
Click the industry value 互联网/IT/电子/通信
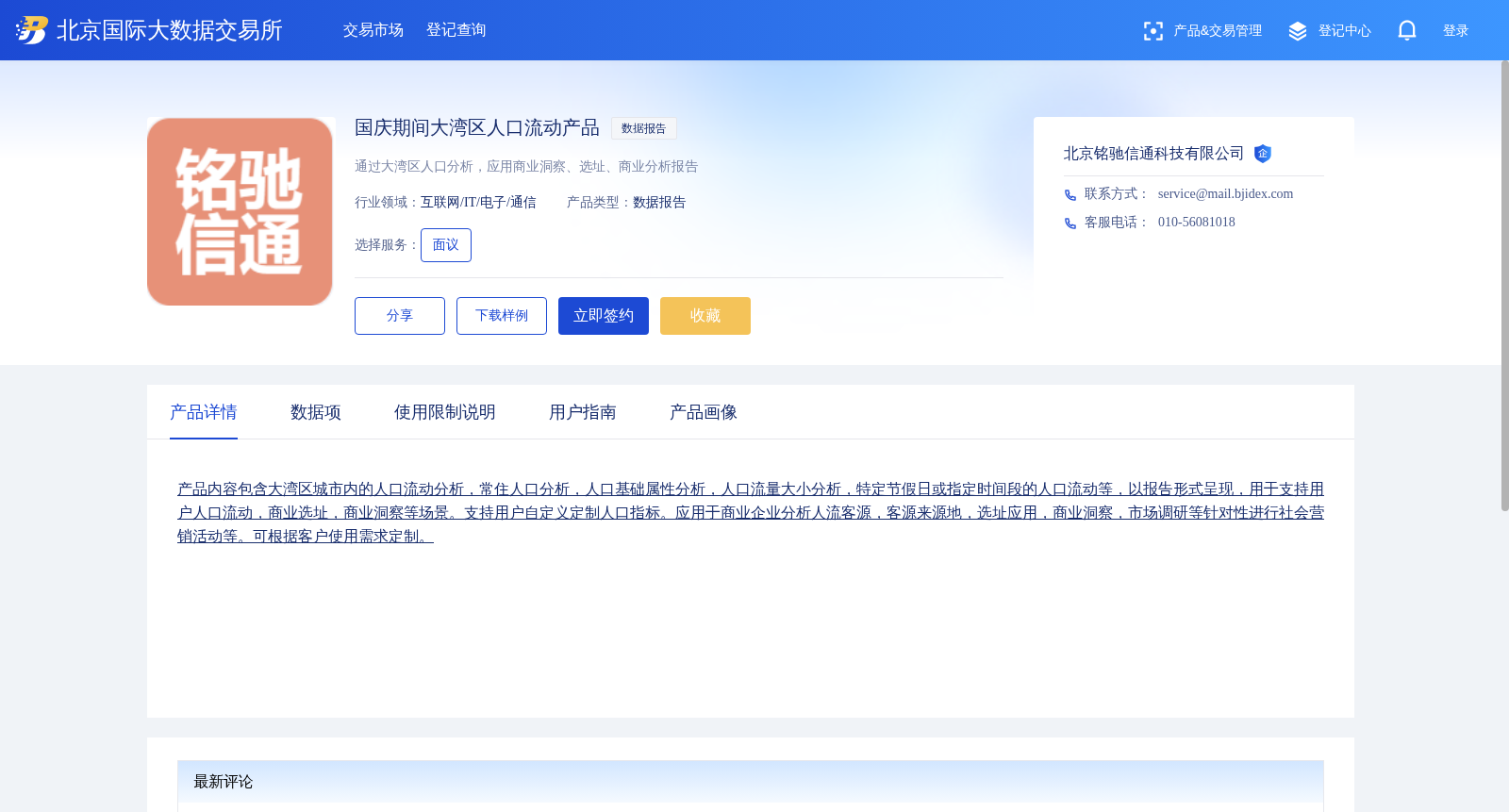(x=478, y=203)
